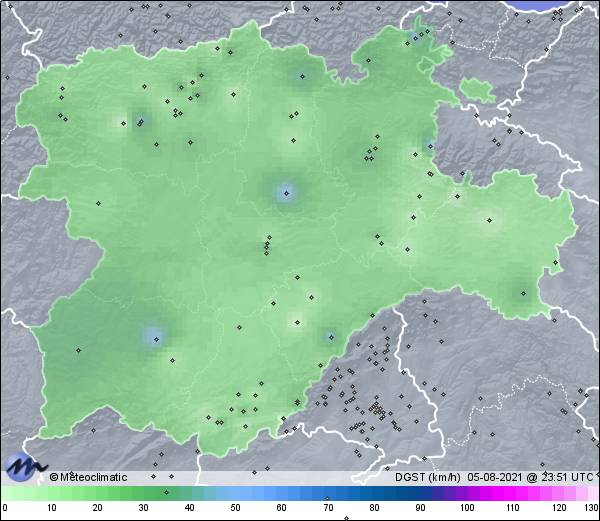Click scale label 130
The height and width of the screenshot is (521, 600).
click(x=591, y=508)
